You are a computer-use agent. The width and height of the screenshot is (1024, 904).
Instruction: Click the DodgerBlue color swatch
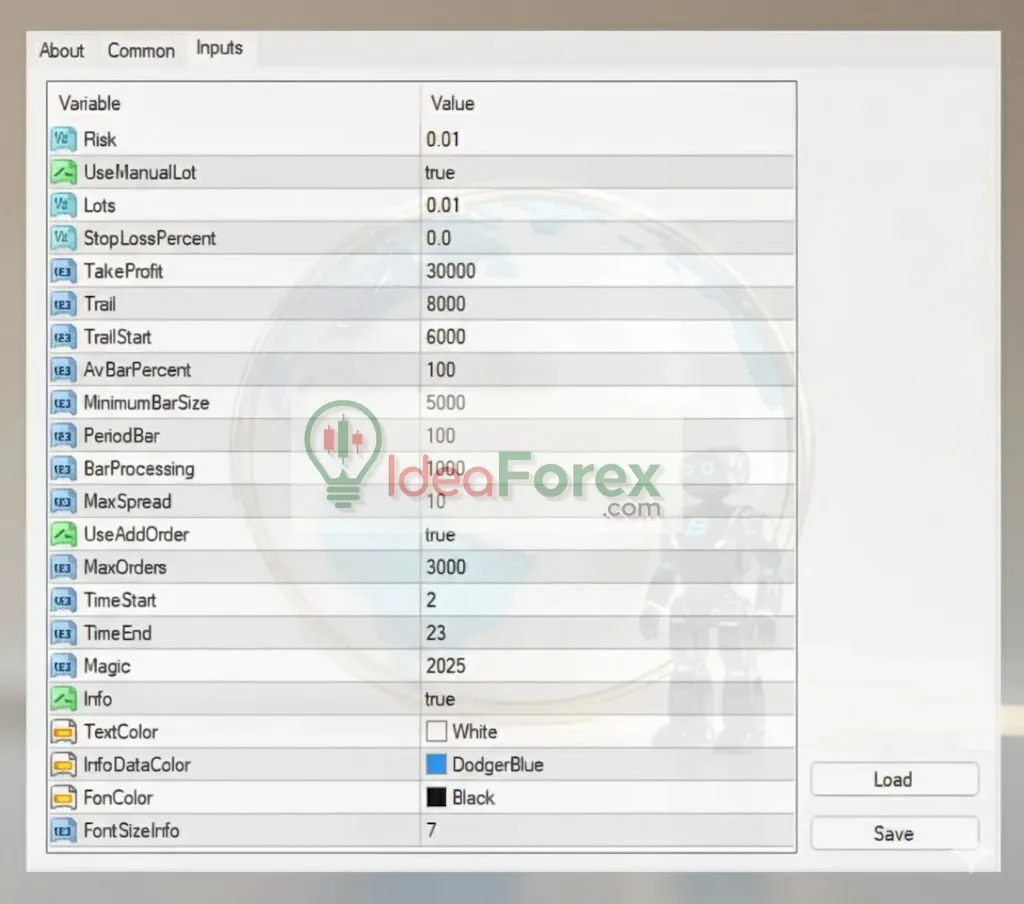(x=437, y=764)
